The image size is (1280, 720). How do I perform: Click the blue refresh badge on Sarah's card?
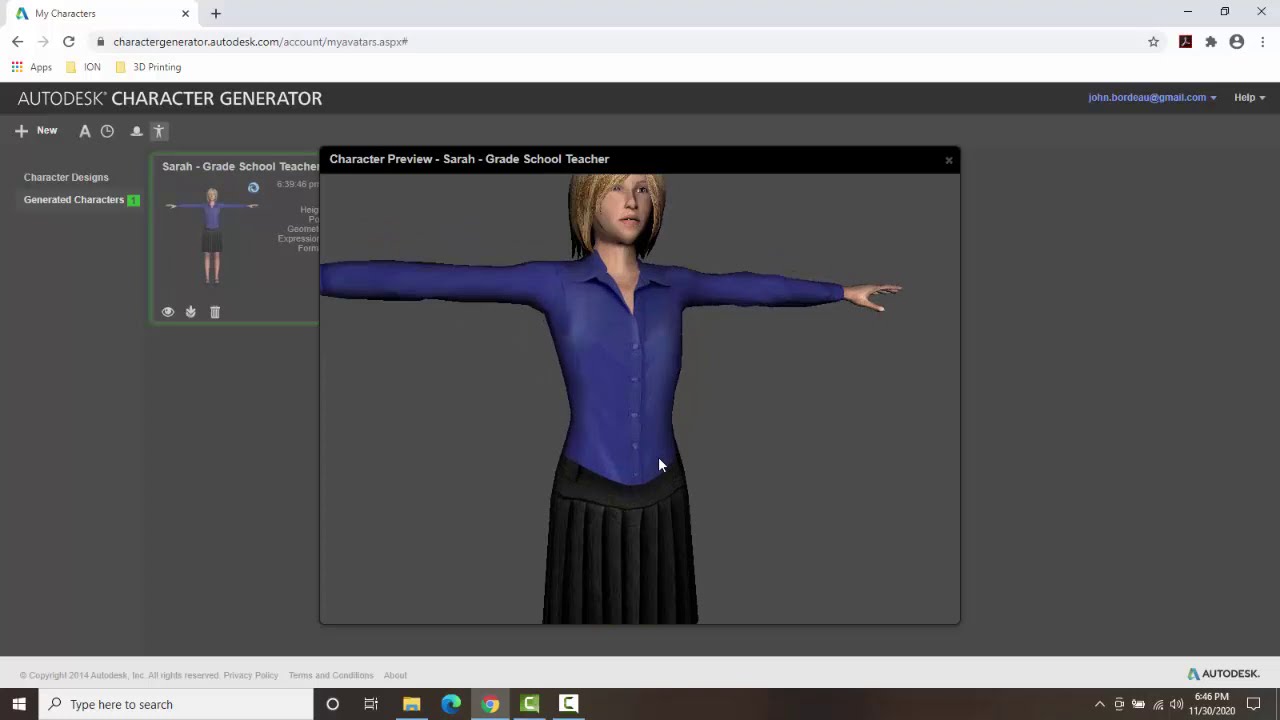pyautogui.click(x=253, y=187)
